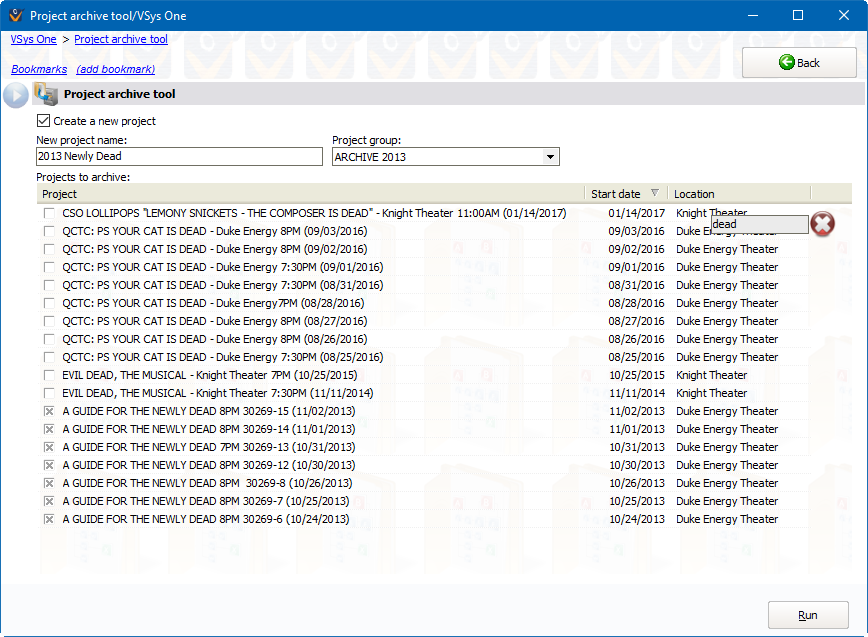Screen dimensions: 868x637
Task: Click the blue play arrow icon
Action: point(16,95)
